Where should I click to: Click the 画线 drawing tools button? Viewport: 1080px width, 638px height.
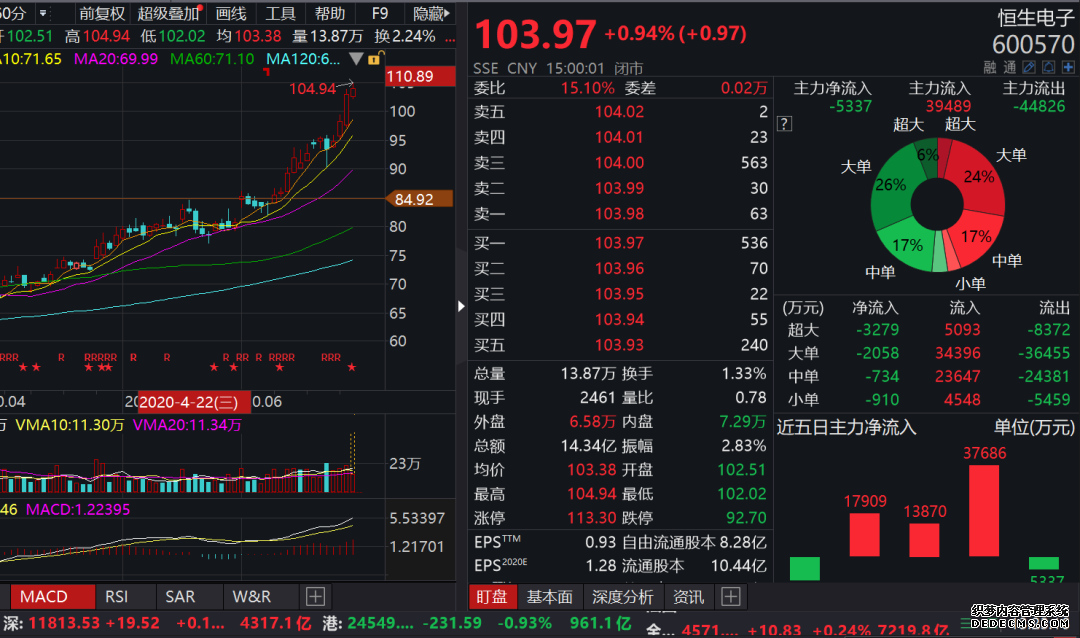pyautogui.click(x=231, y=13)
